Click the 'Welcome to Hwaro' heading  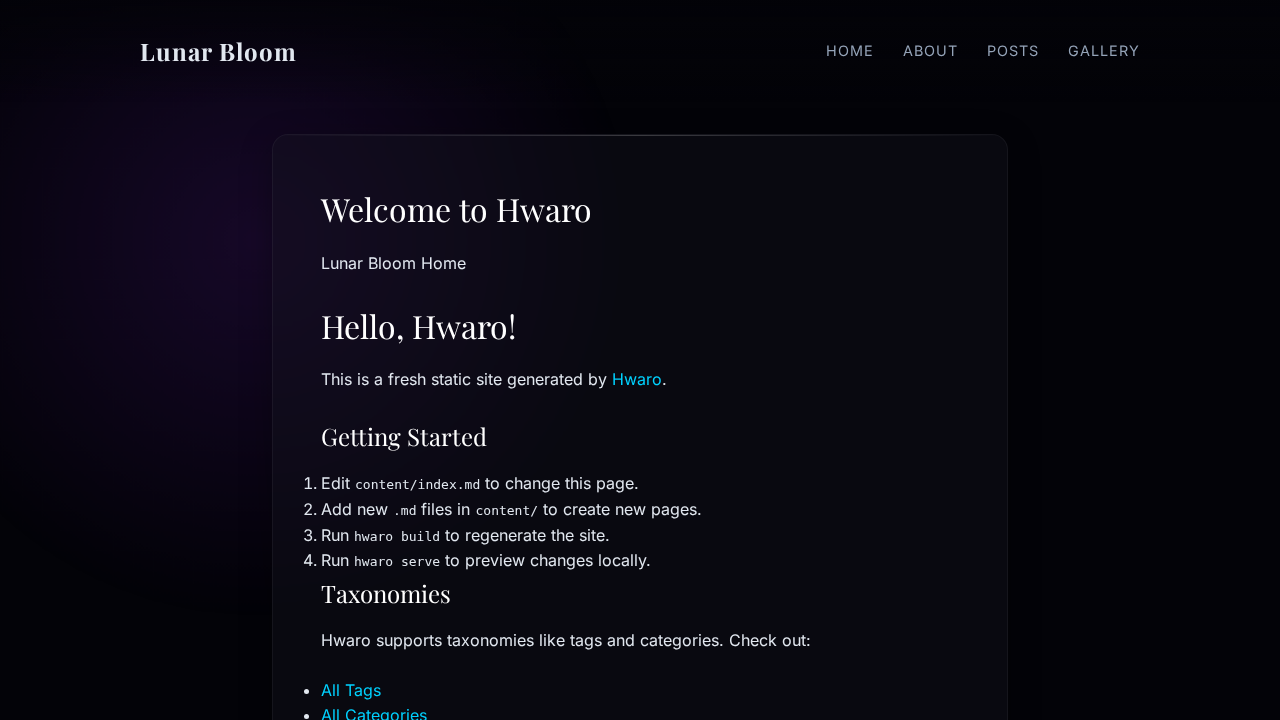456,210
